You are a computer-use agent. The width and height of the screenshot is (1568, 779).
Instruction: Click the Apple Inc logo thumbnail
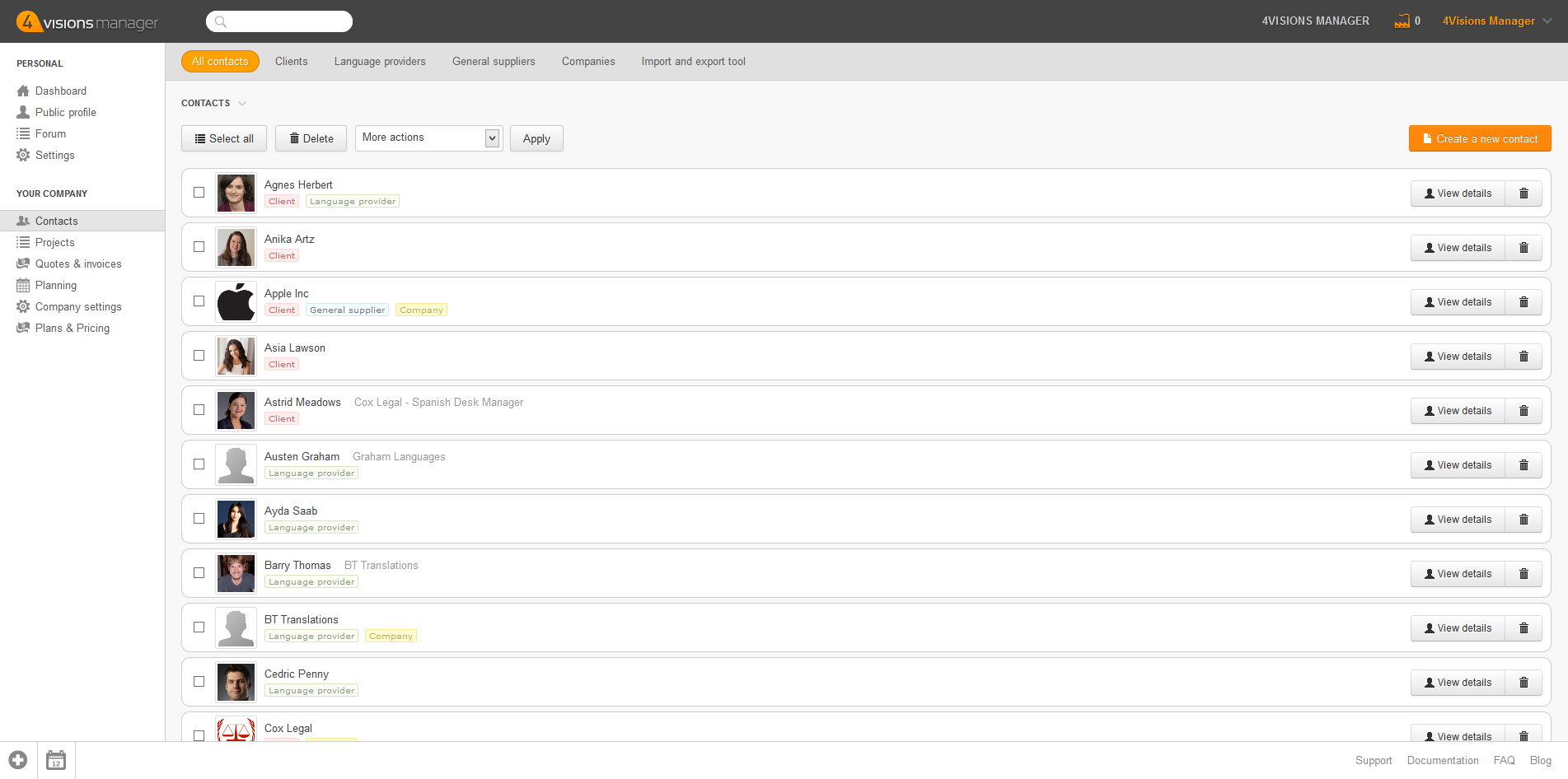tap(236, 302)
